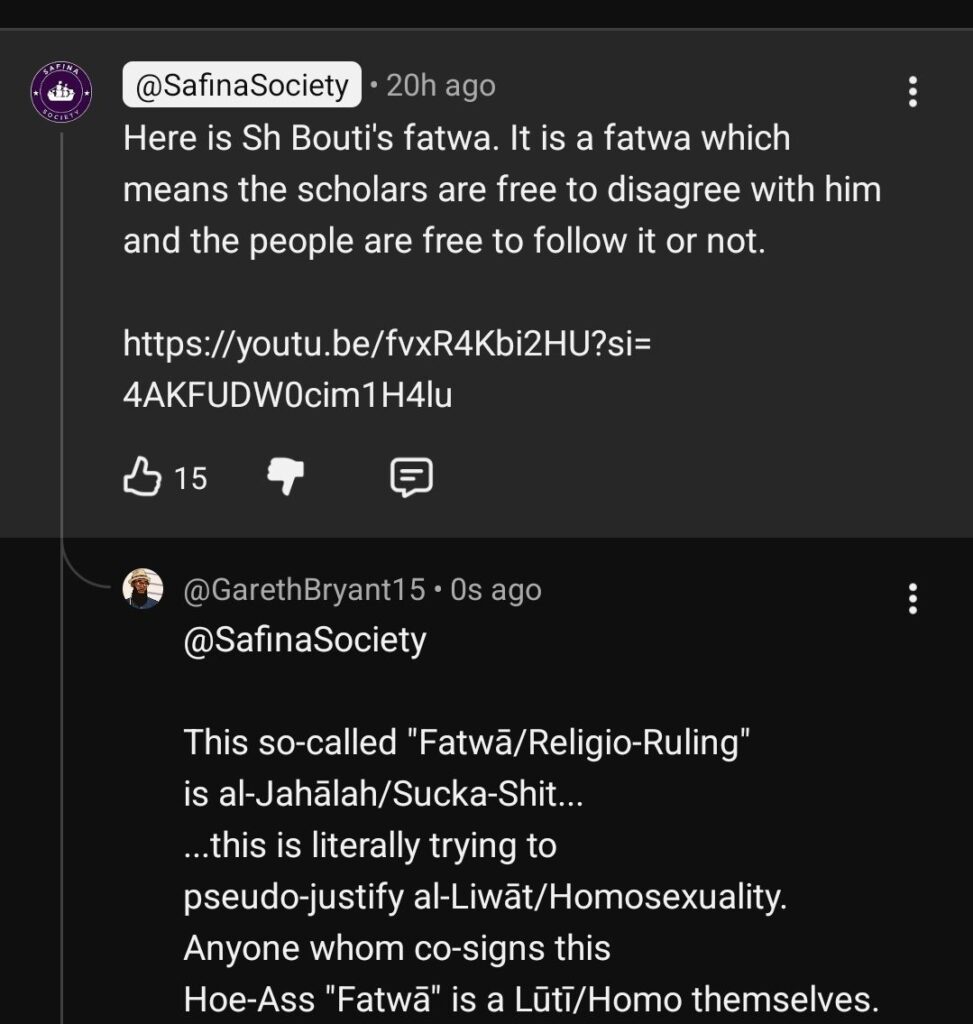Click the "0s ago" reply timestamp

coord(496,590)
